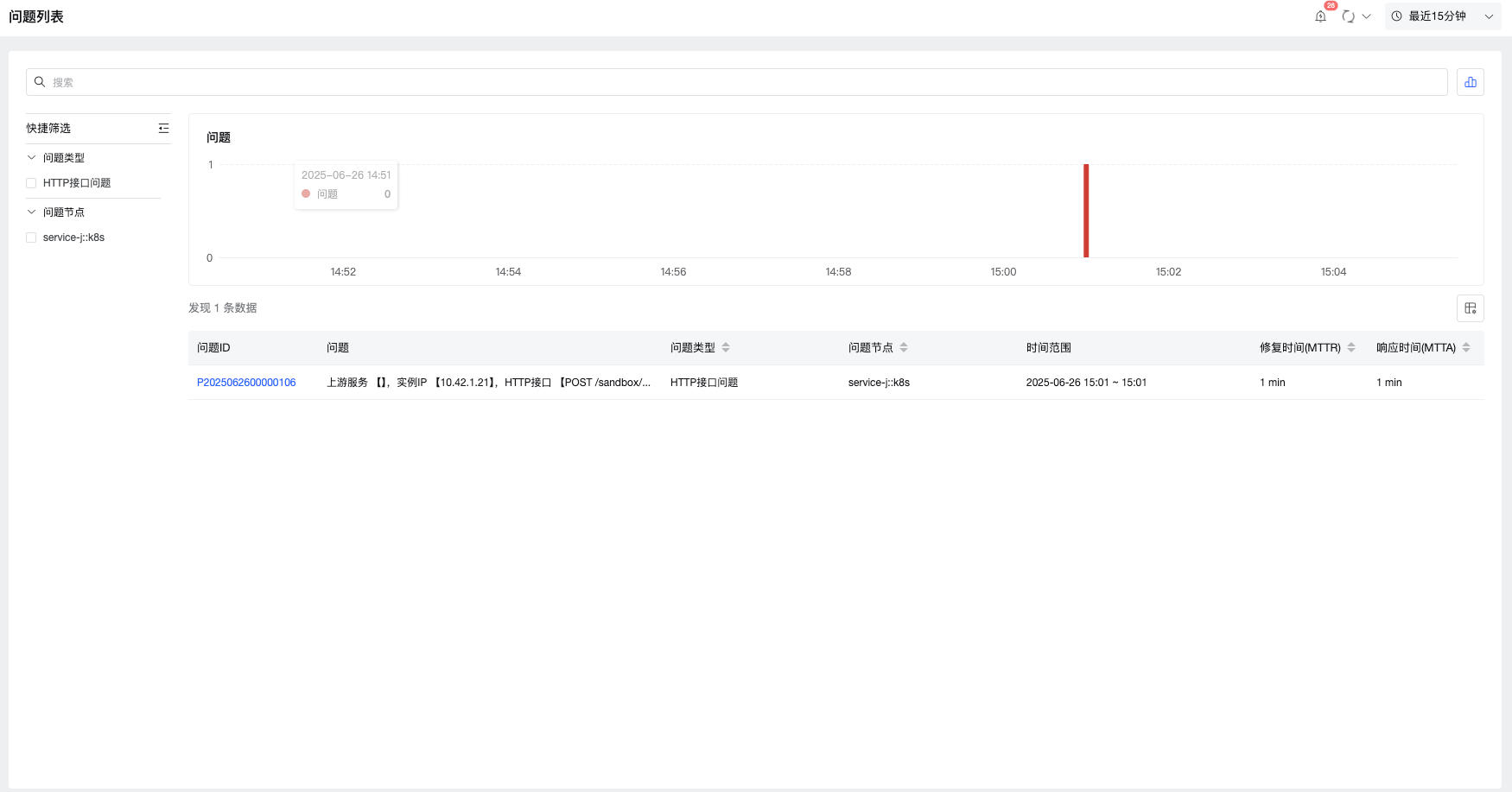
Task: Open the auto-refresh interval dropdown arrow
Action: (1367, 16)
